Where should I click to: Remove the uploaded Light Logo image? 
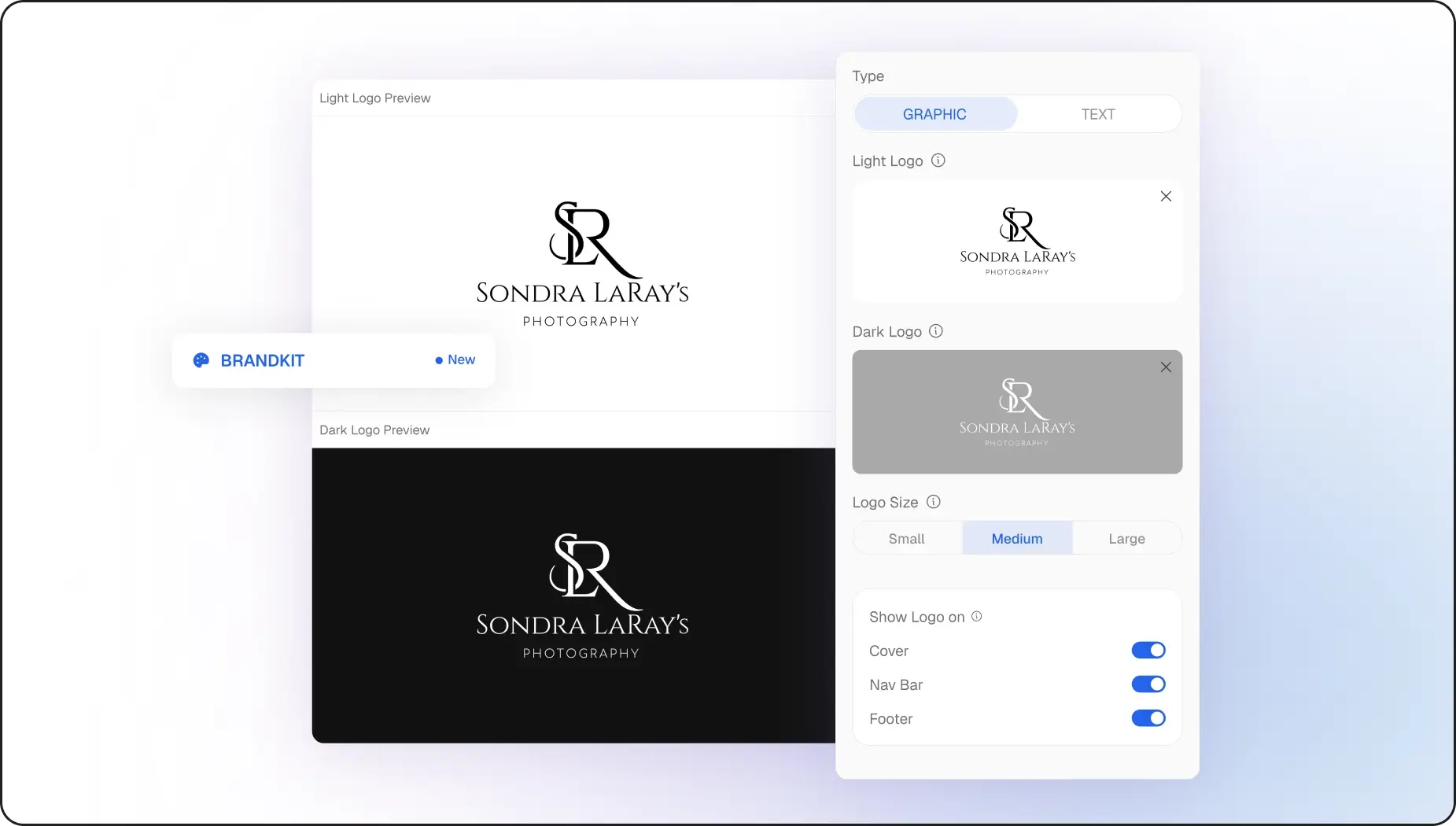pos(1166,197)
